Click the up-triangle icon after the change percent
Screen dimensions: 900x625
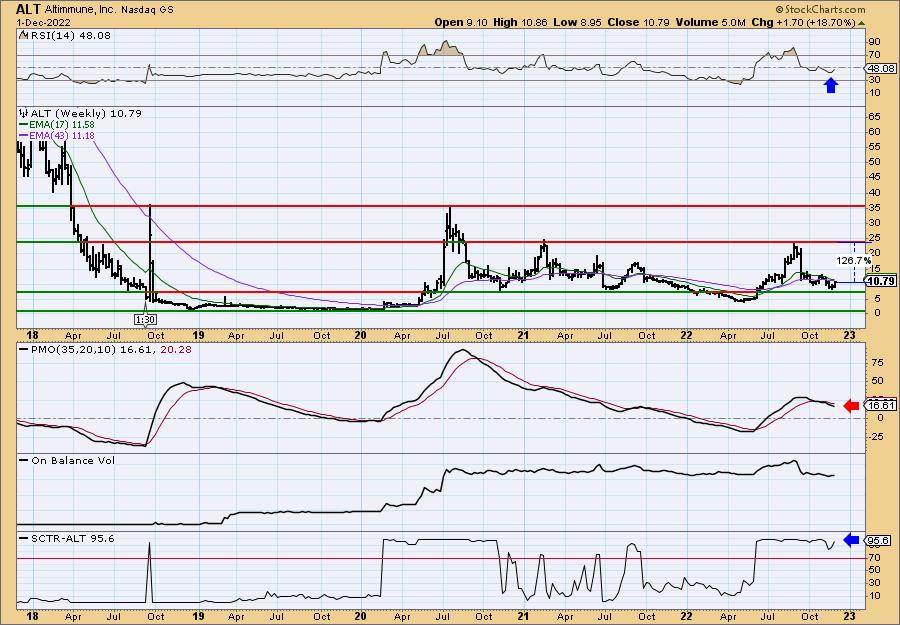click(861, 23)
